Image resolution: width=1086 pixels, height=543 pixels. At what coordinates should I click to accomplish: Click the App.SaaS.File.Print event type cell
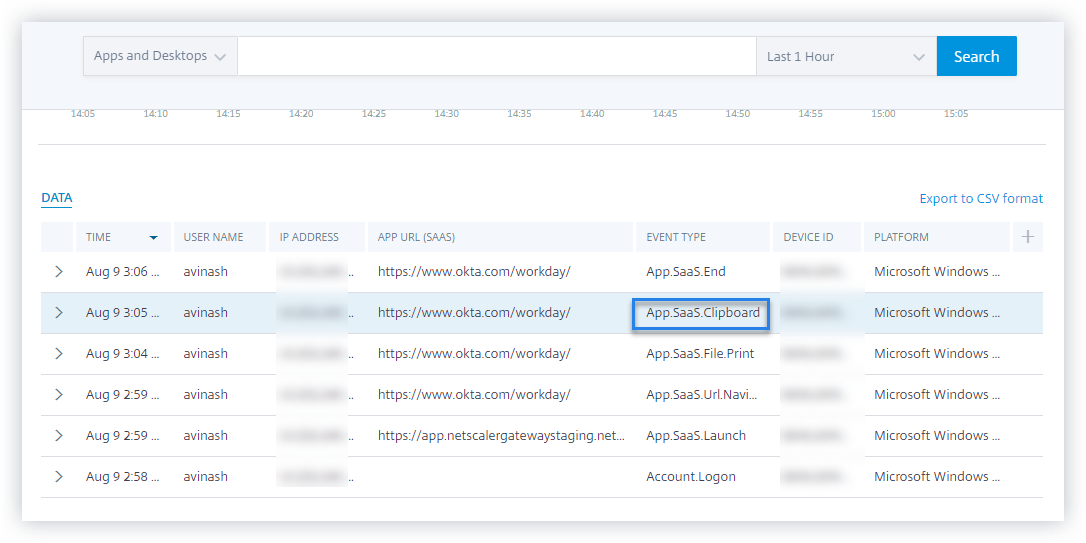click(700, 353)
